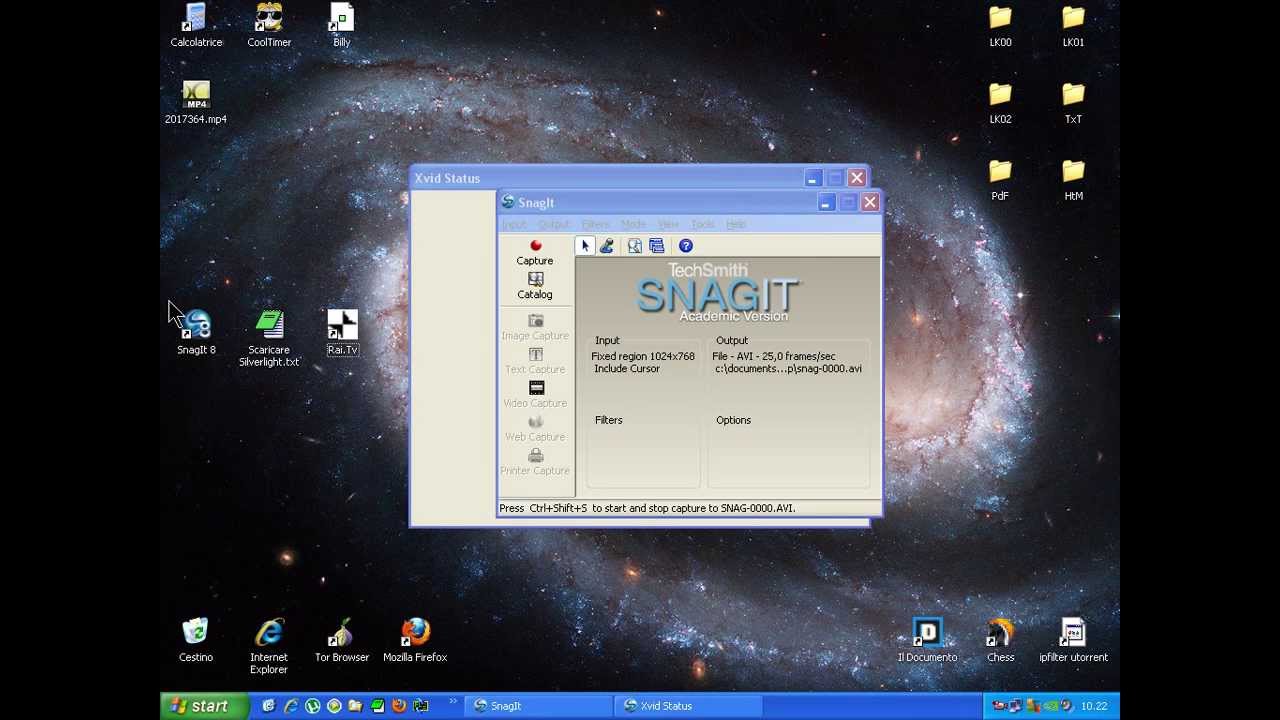
Task: Select the TxT folder on desktop
Action: [x=1073, y=103]
